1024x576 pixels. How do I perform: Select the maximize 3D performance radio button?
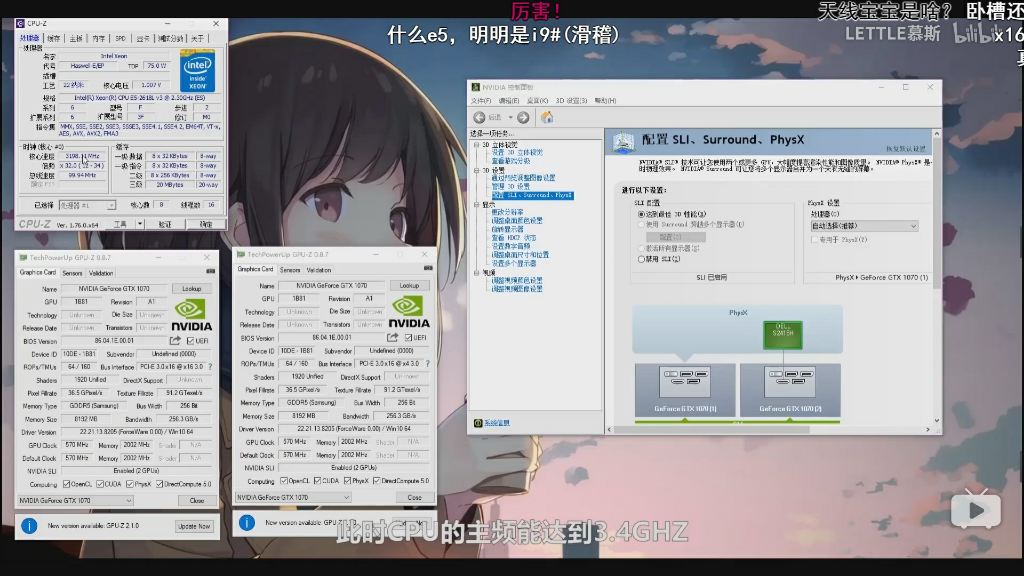641,214
